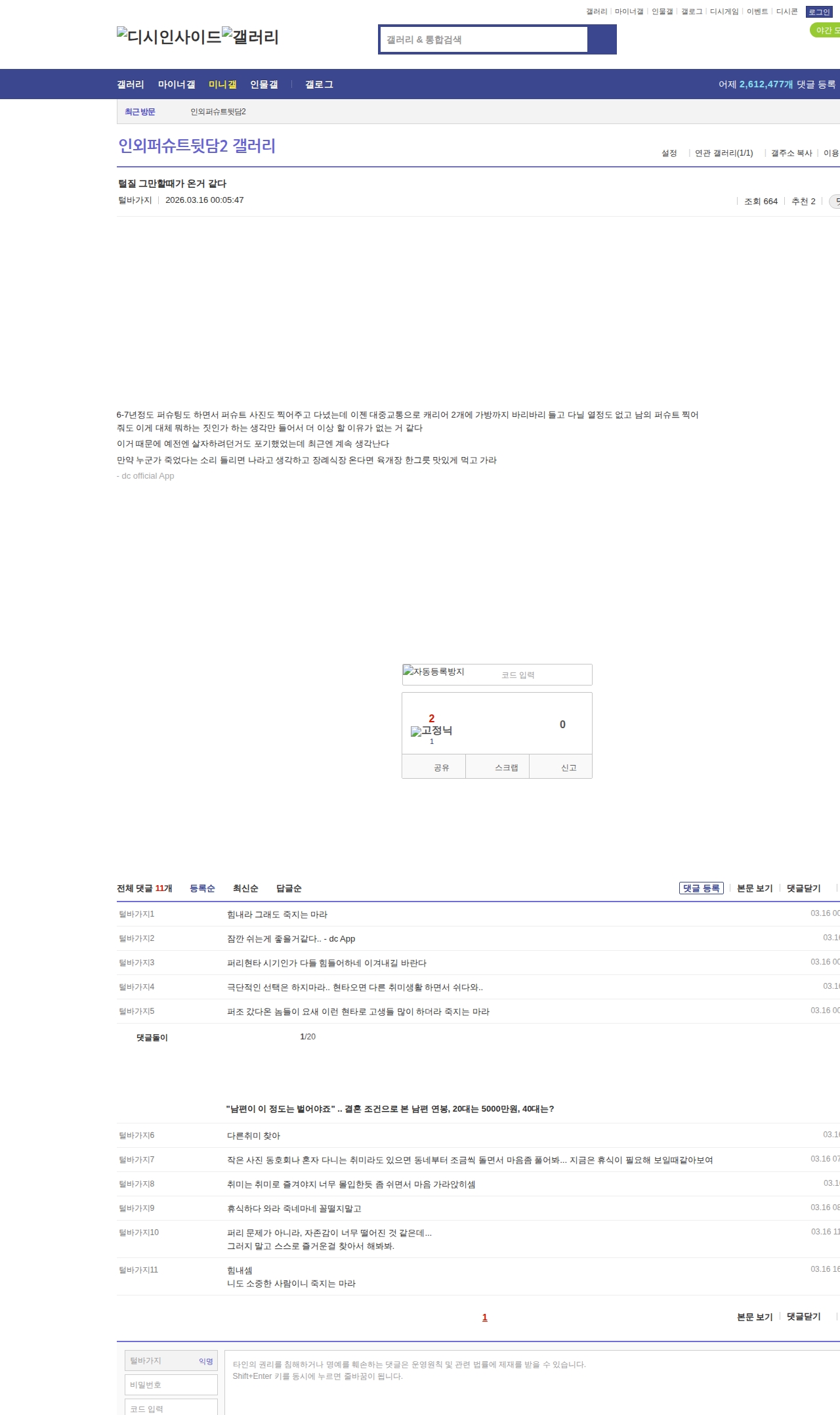This screenshot has height=1415, width=840.
Task: Collapse comments with 댓글닫기 above the list
Action: tap(804, 888)
